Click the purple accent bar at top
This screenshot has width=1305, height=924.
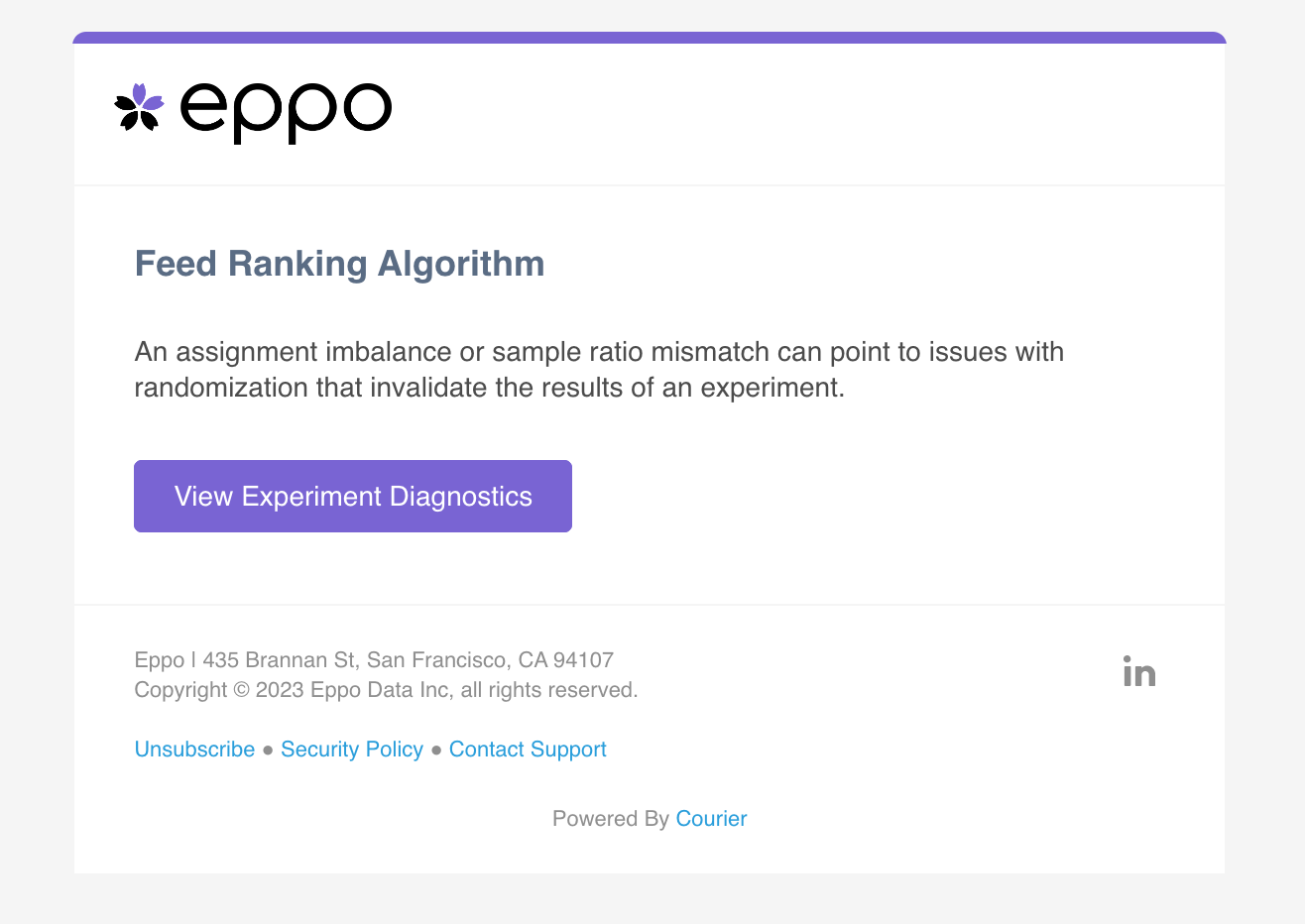pos(650,38)
